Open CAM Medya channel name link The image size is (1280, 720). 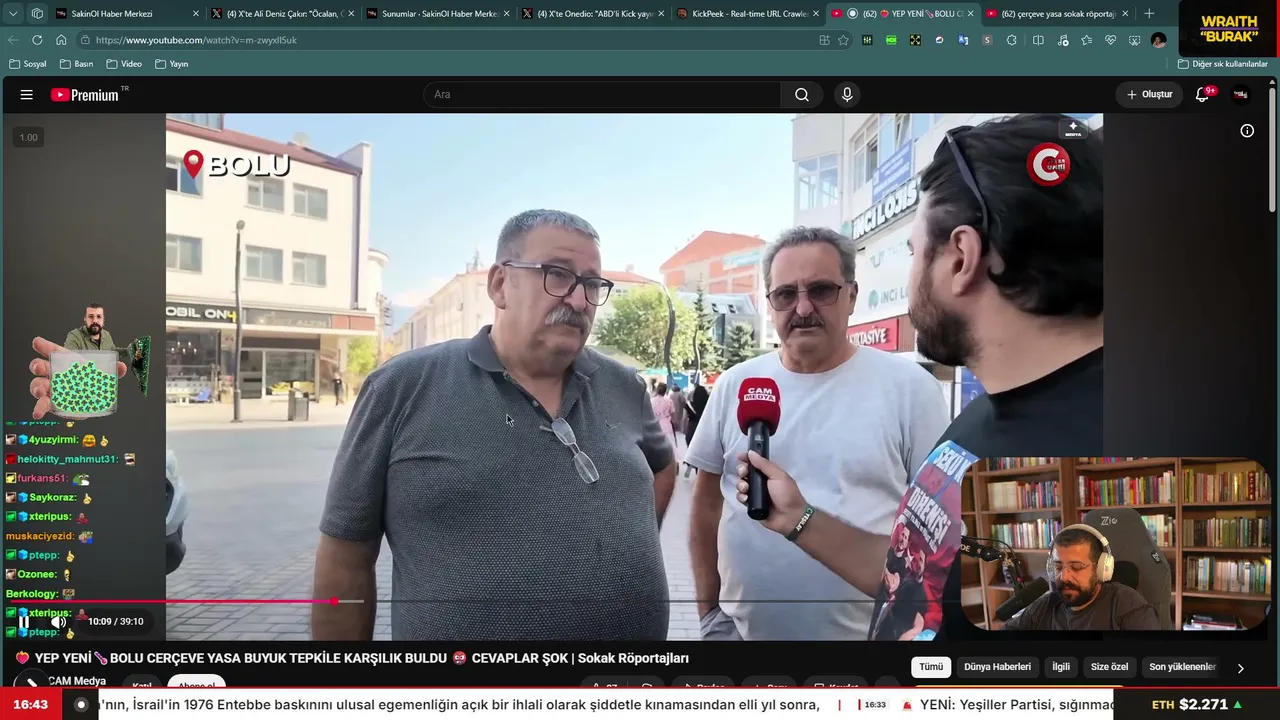pyautogui.click(x=77, y=681)
